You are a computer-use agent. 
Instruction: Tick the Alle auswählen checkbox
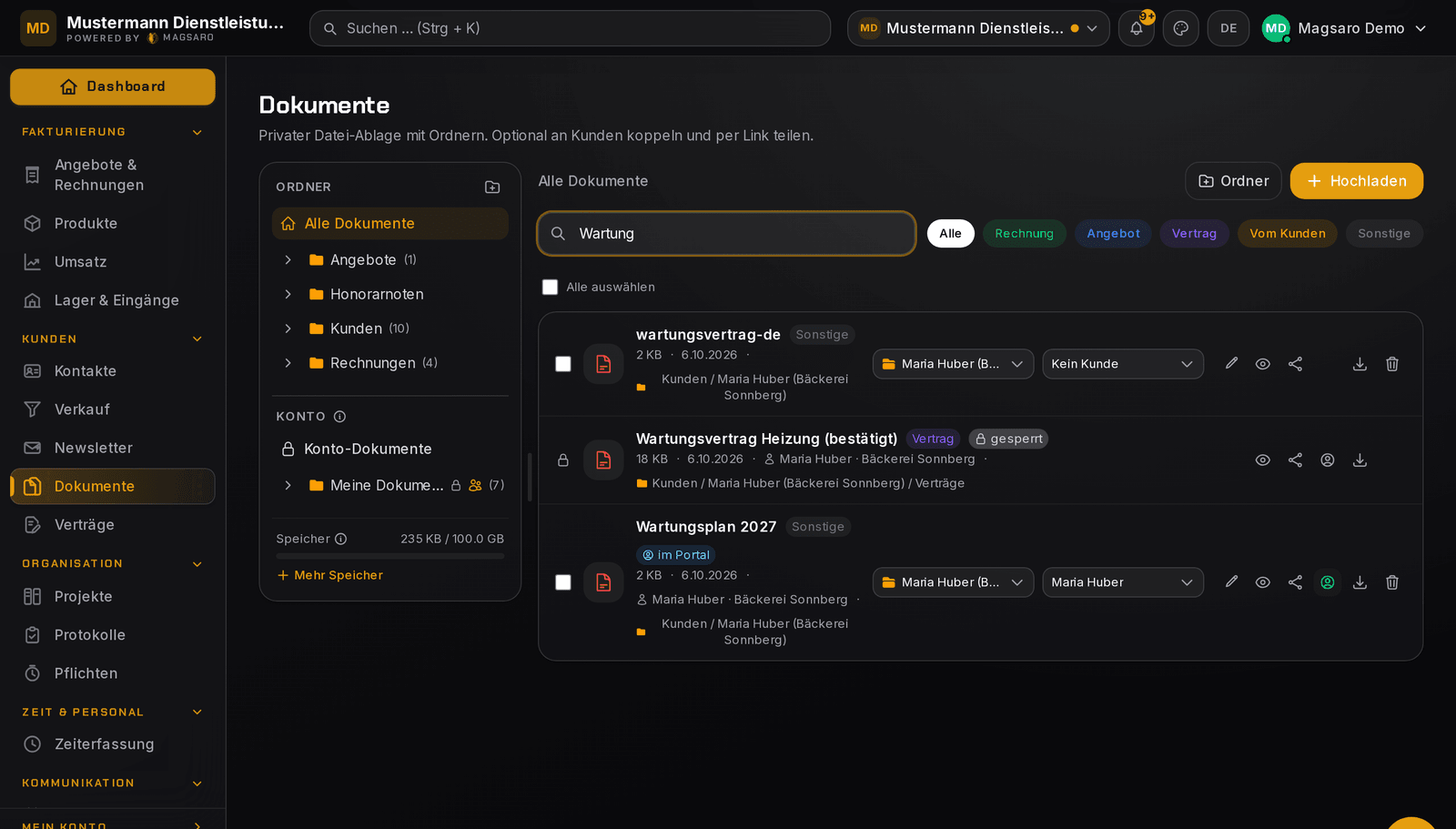(550, 287)
